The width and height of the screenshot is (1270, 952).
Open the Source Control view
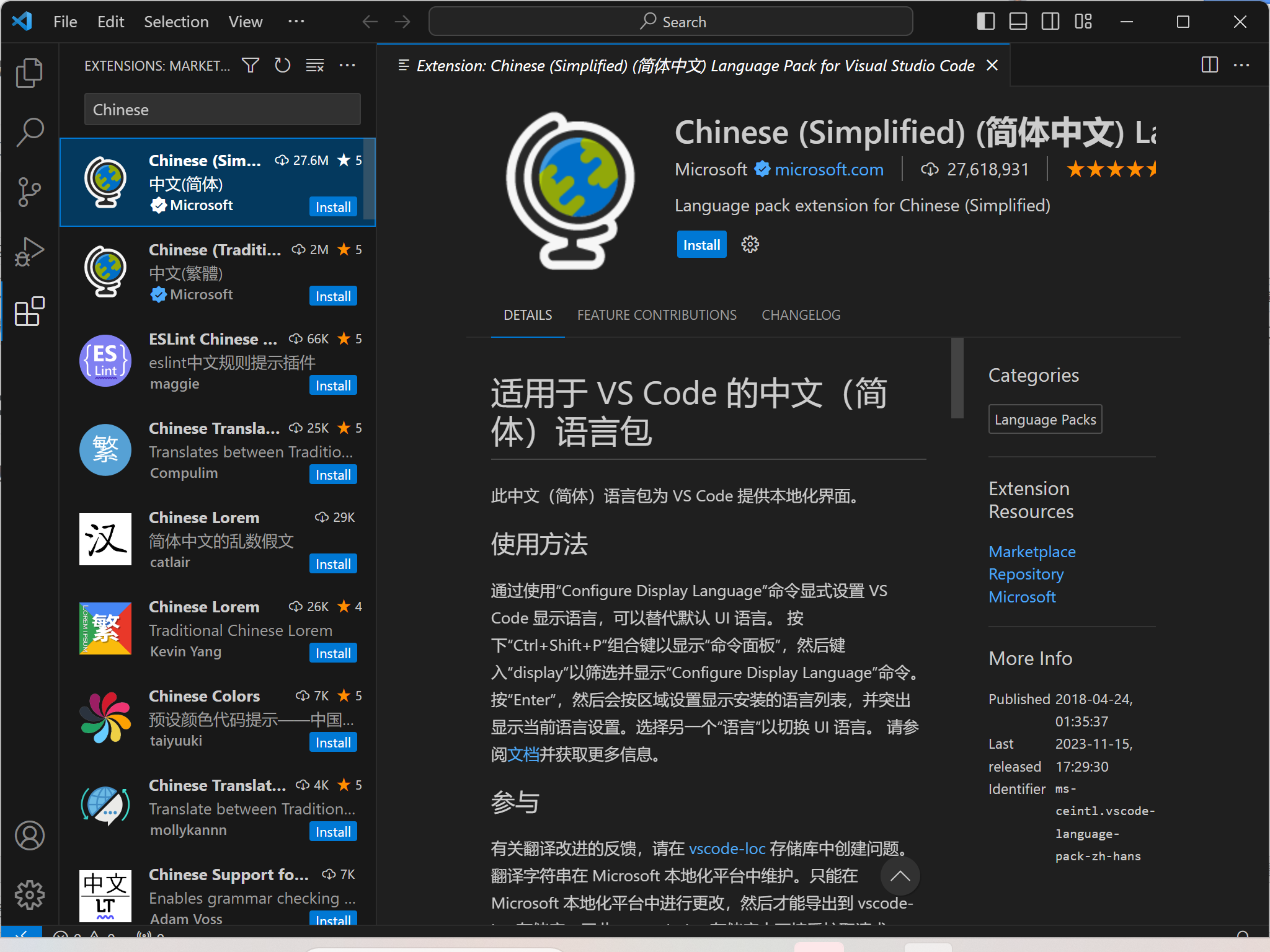[29, 192]
